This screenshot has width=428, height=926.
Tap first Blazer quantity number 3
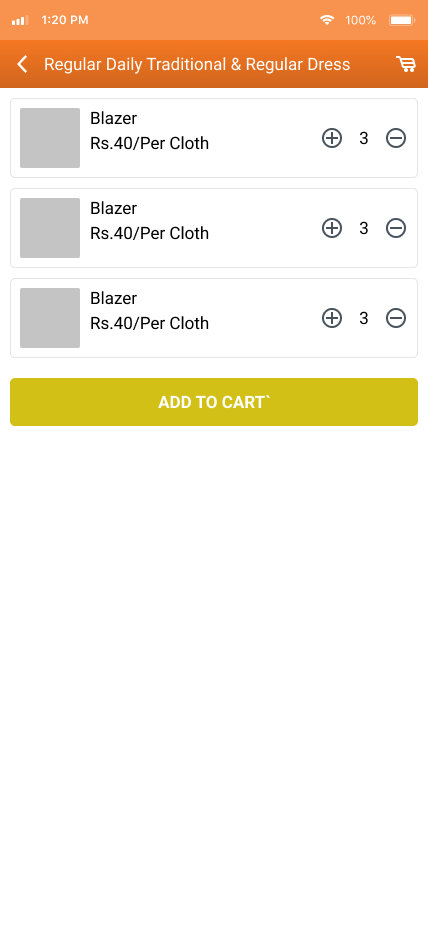click(364, 138)
